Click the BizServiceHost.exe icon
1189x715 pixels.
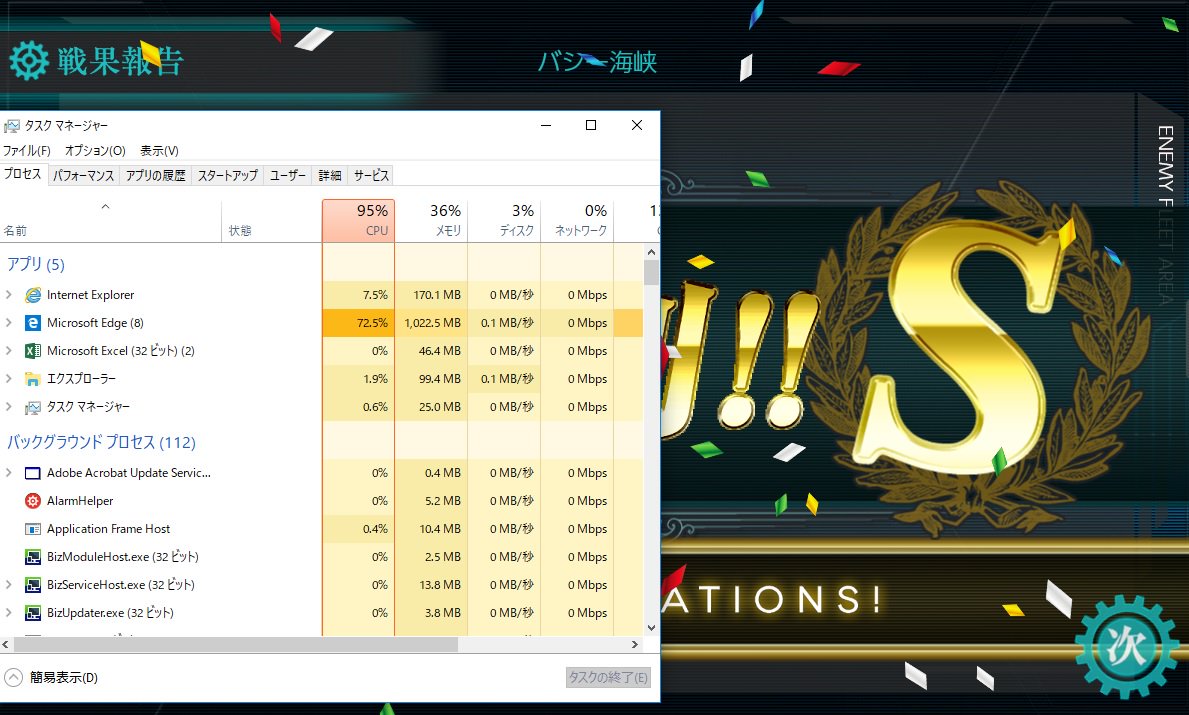coord(33,585)
